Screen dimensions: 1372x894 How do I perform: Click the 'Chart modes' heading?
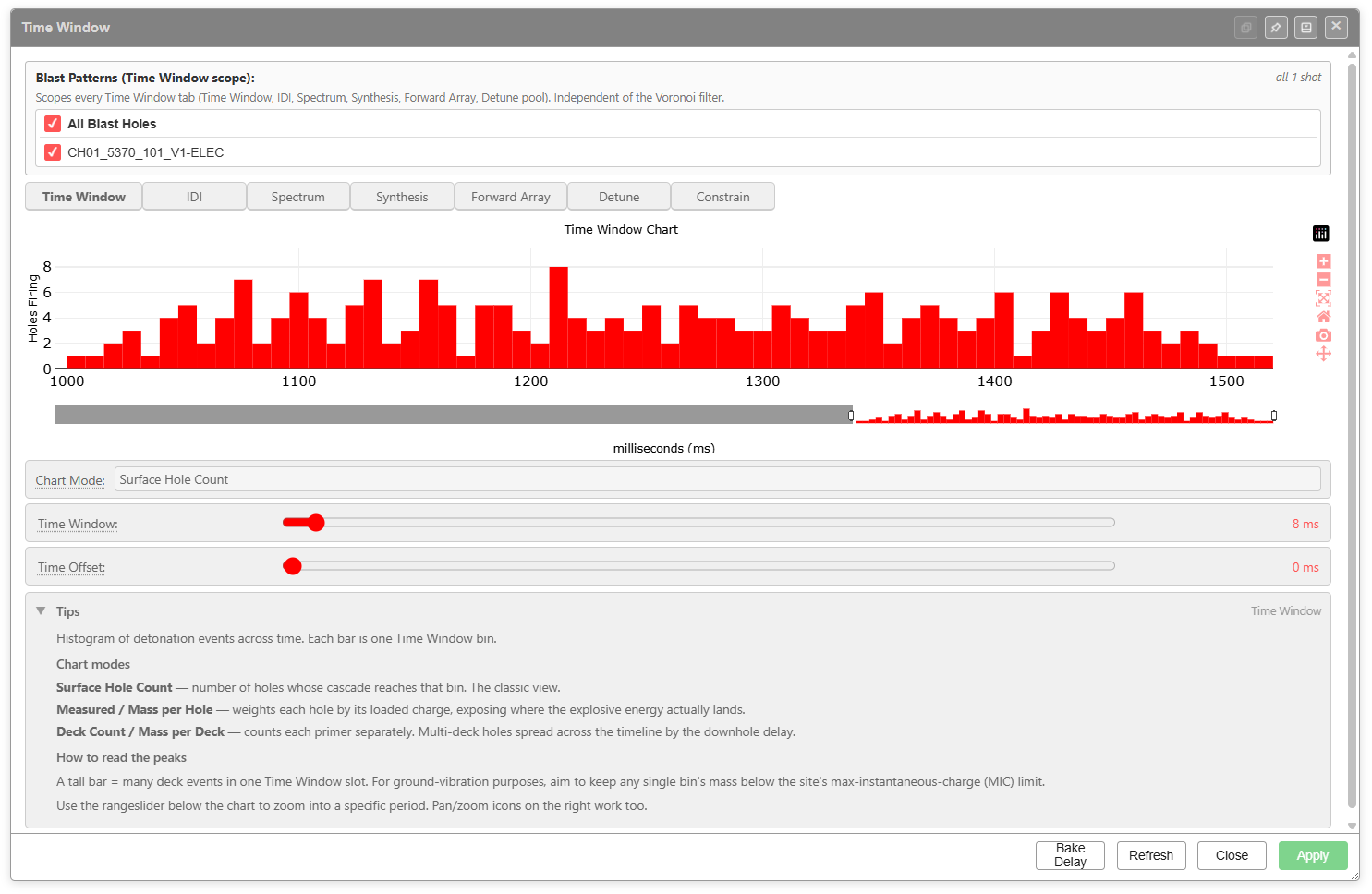pos(93,664)
